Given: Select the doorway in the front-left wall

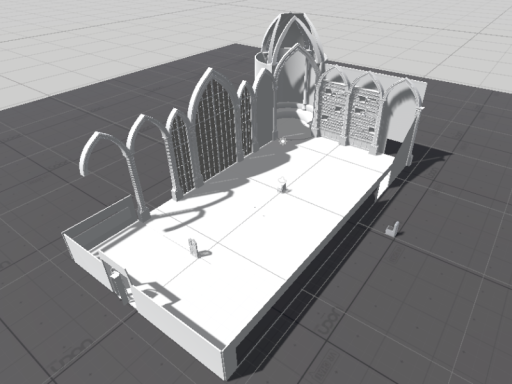Looking at the screenshot, I should click(x=117, y=282).
